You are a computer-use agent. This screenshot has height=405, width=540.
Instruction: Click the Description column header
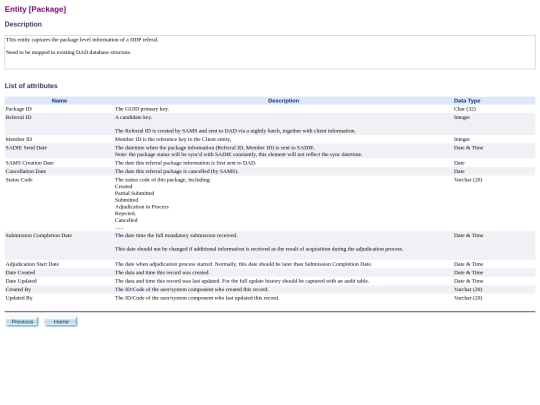tap(283, 101)
